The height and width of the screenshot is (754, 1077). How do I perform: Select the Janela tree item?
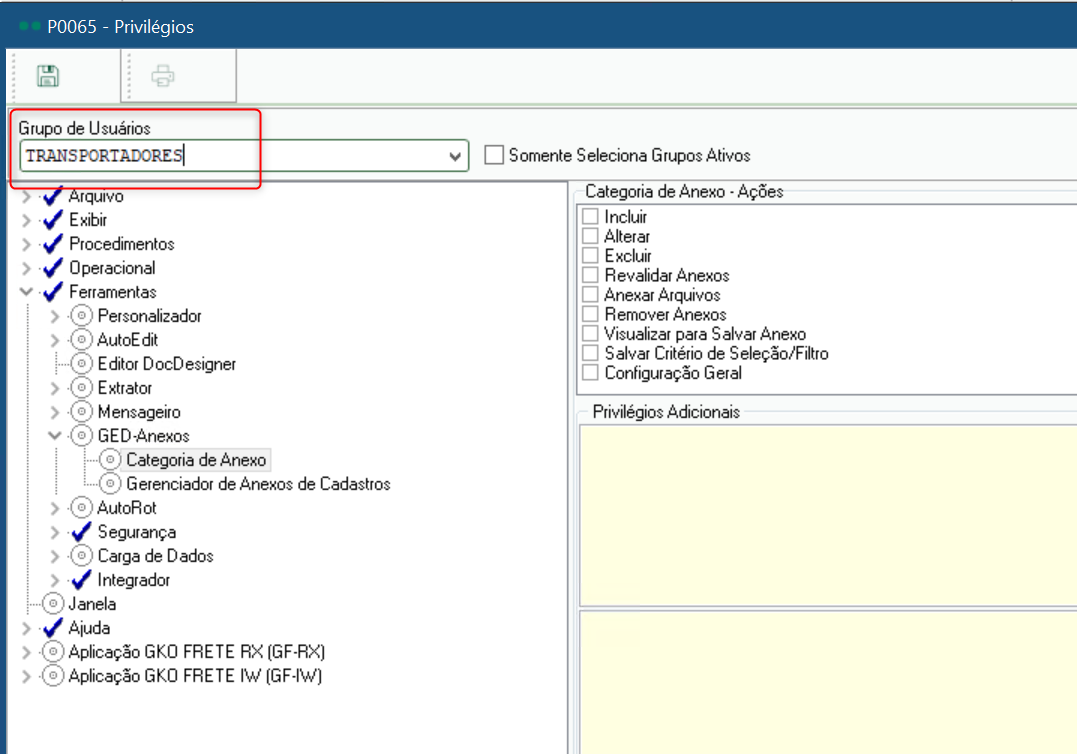tap(92, 604)
